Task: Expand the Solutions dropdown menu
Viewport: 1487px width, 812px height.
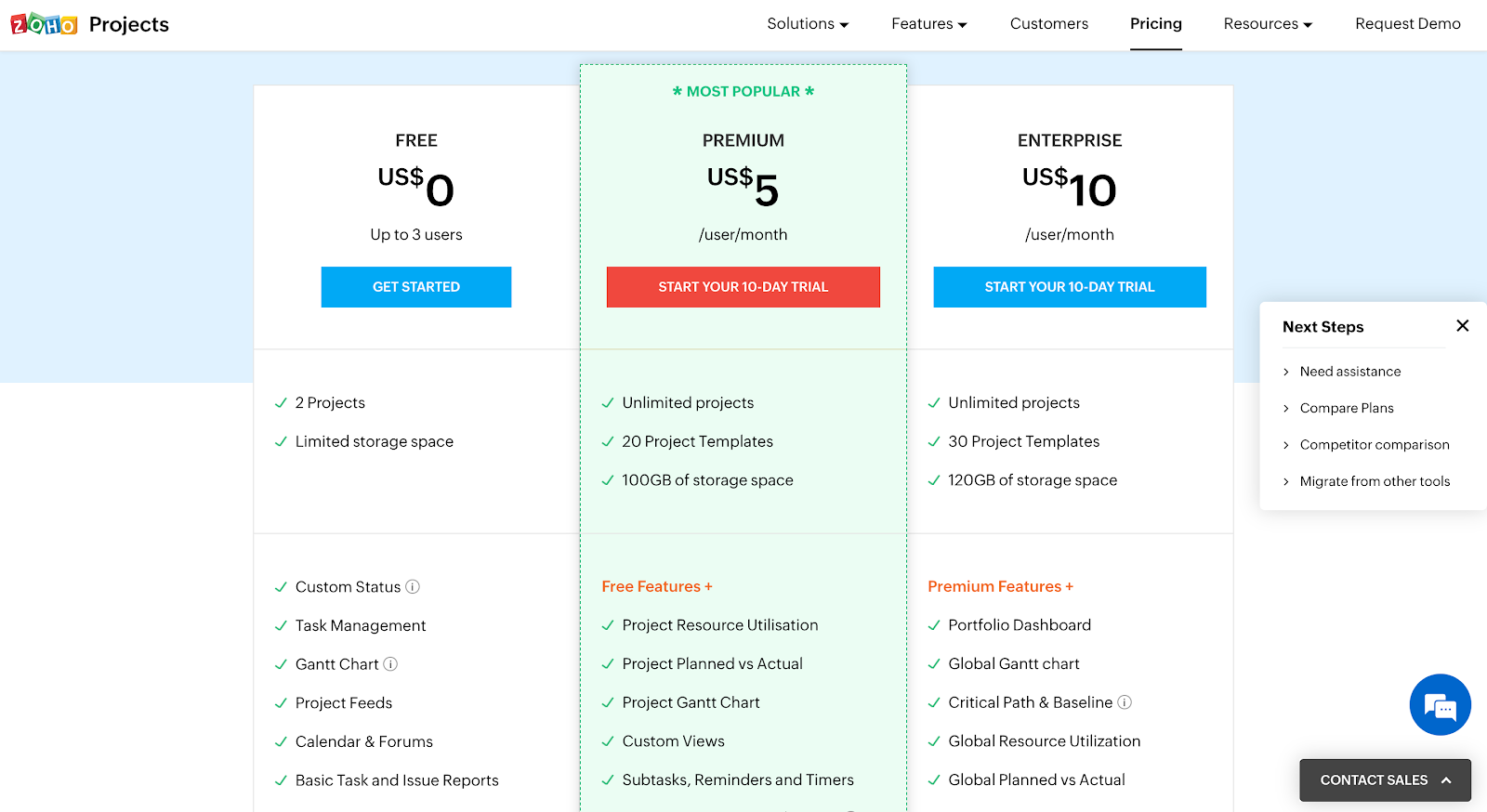Action: coord(808,24)
